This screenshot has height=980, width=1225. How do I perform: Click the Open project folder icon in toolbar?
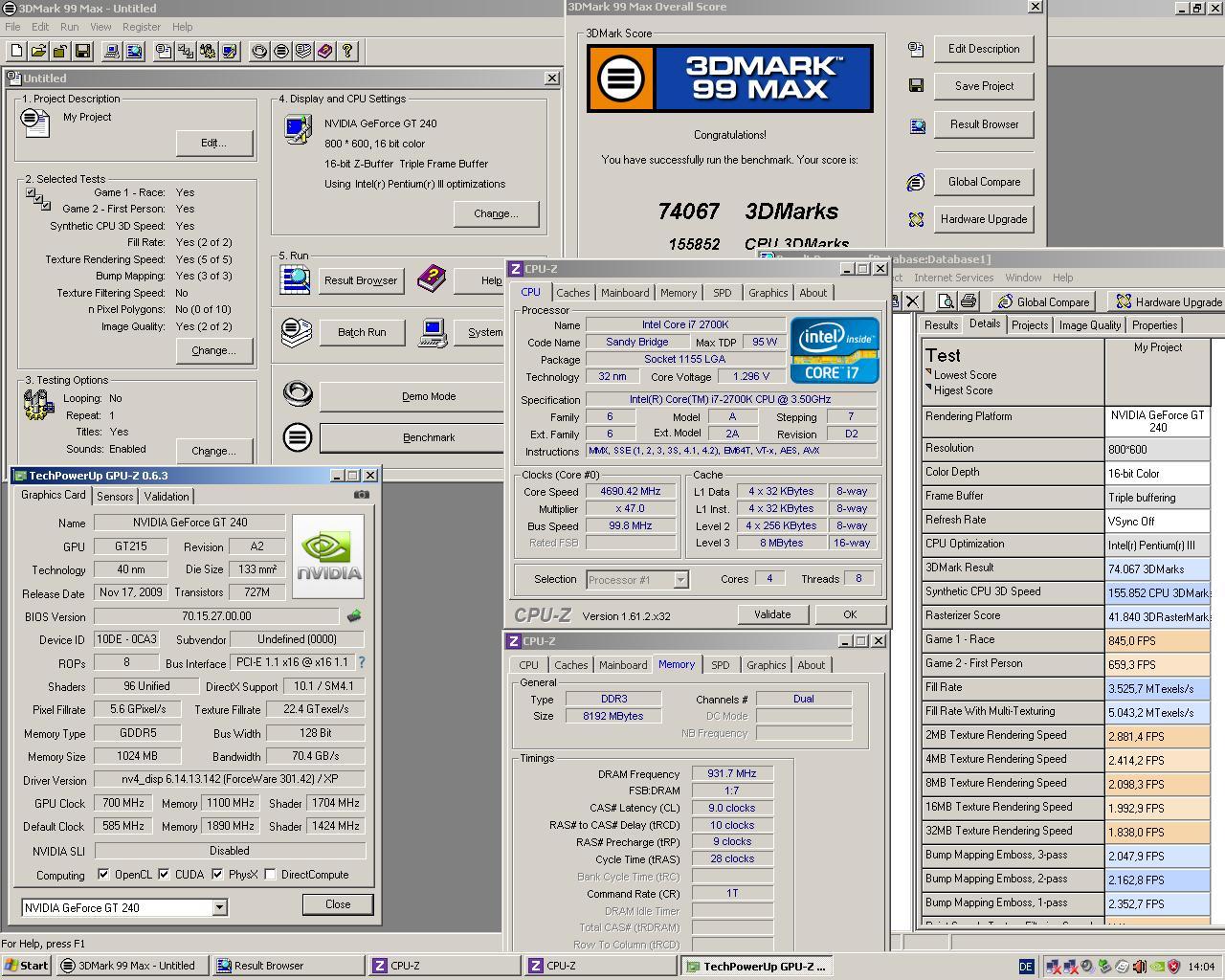point(38,51)
